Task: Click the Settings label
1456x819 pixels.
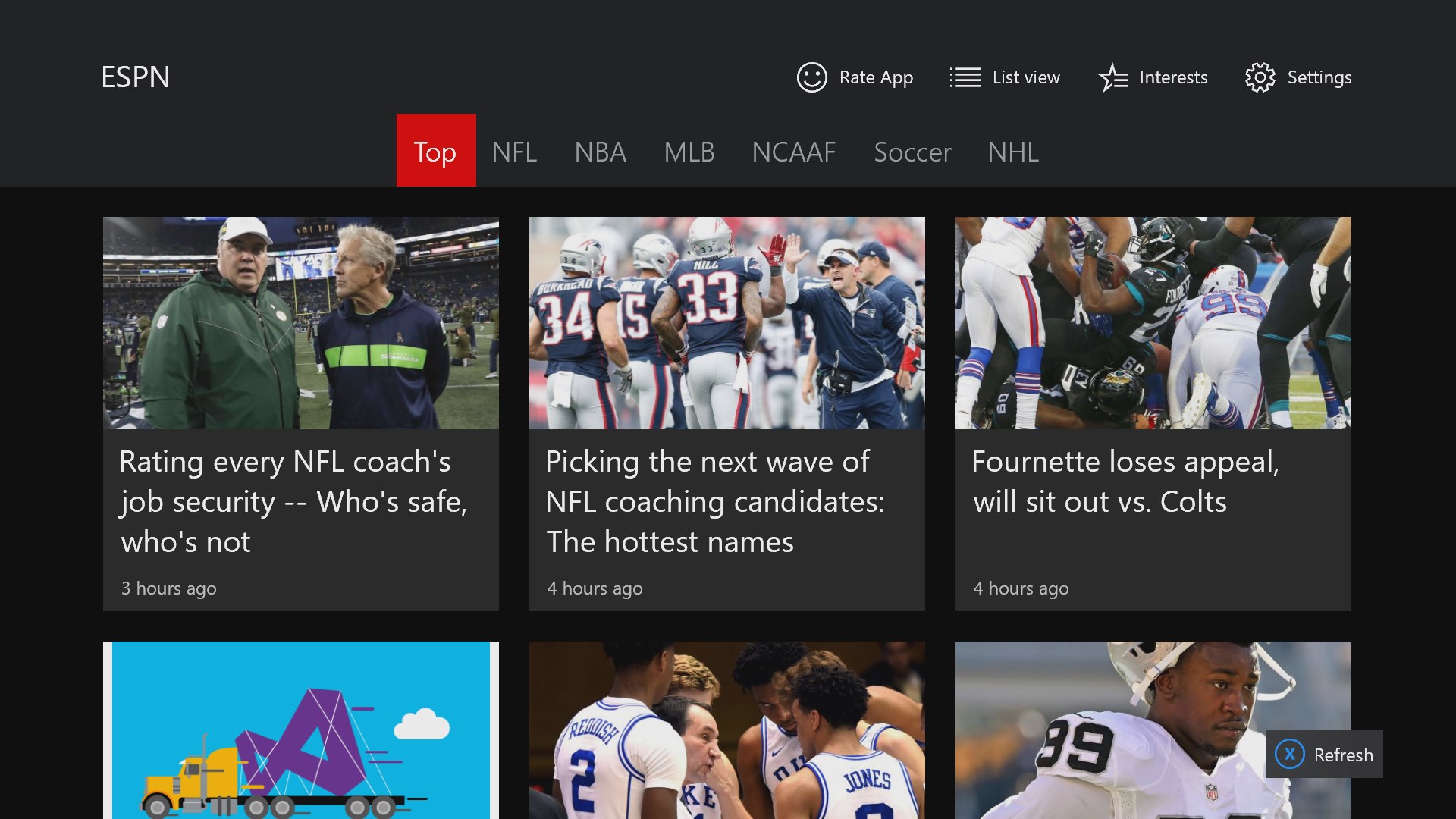Action: 1319,77
